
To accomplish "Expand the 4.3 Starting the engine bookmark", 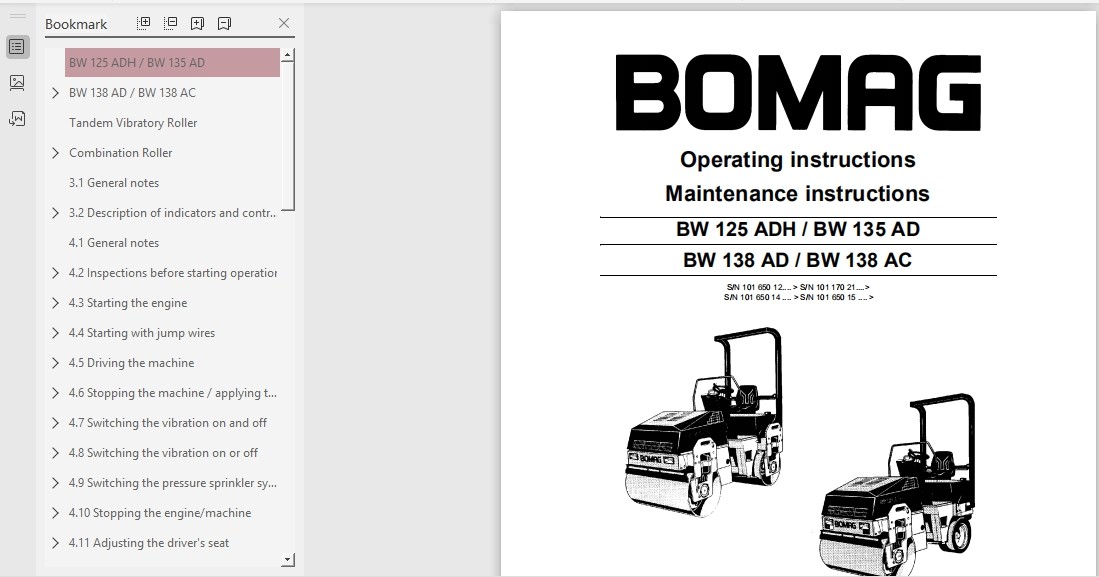I will 55,303.
